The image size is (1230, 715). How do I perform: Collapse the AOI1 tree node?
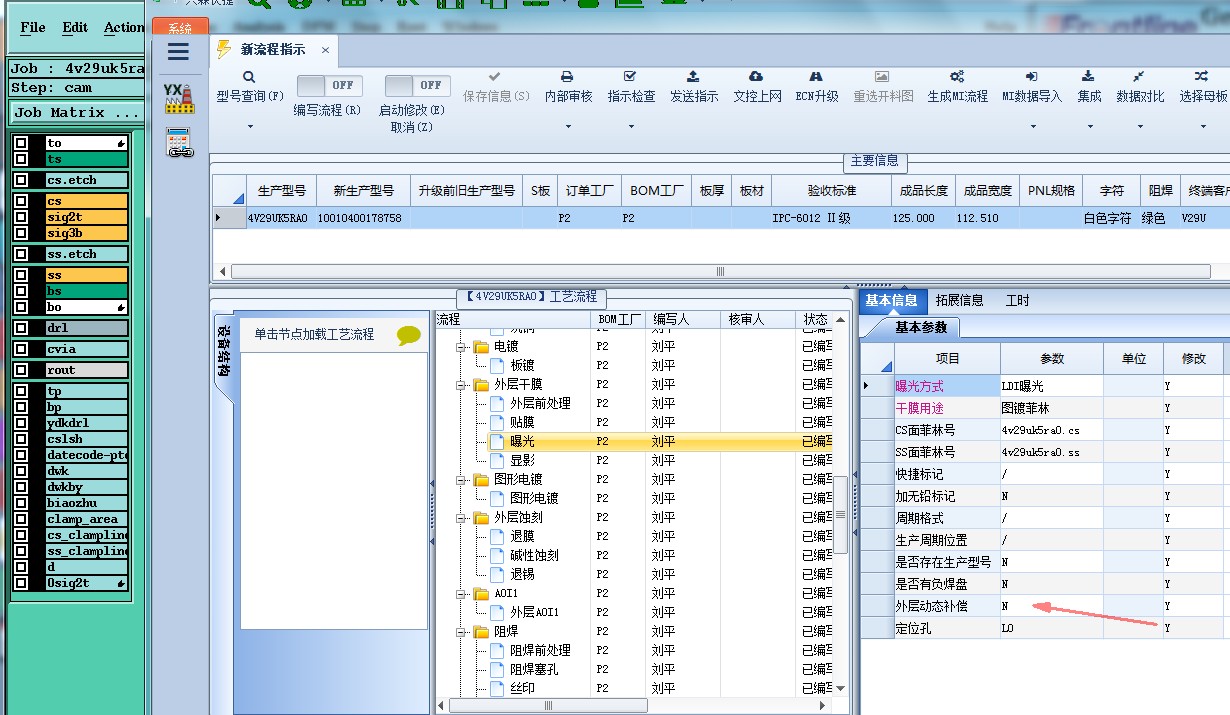[x=462, y=593]
